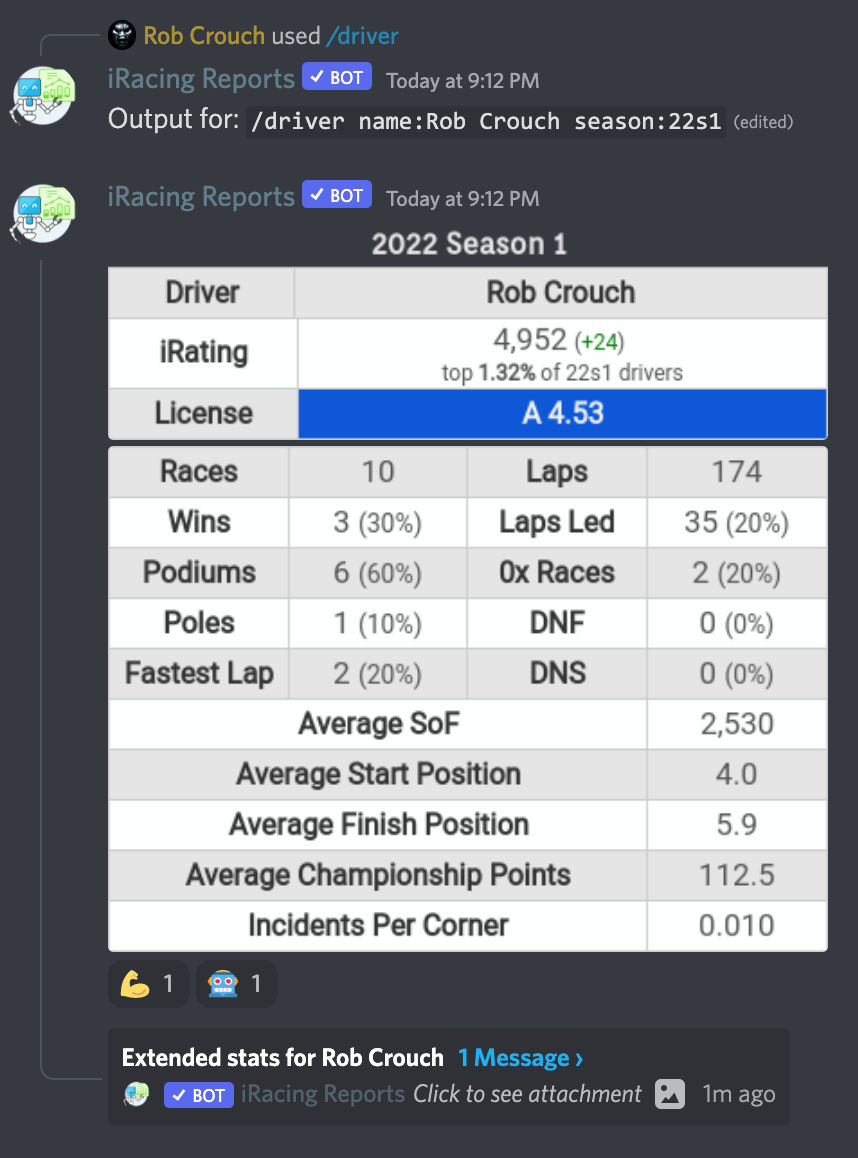
Task: Click the Rob Crouch username at top
Action: click(x=204, y=35)
